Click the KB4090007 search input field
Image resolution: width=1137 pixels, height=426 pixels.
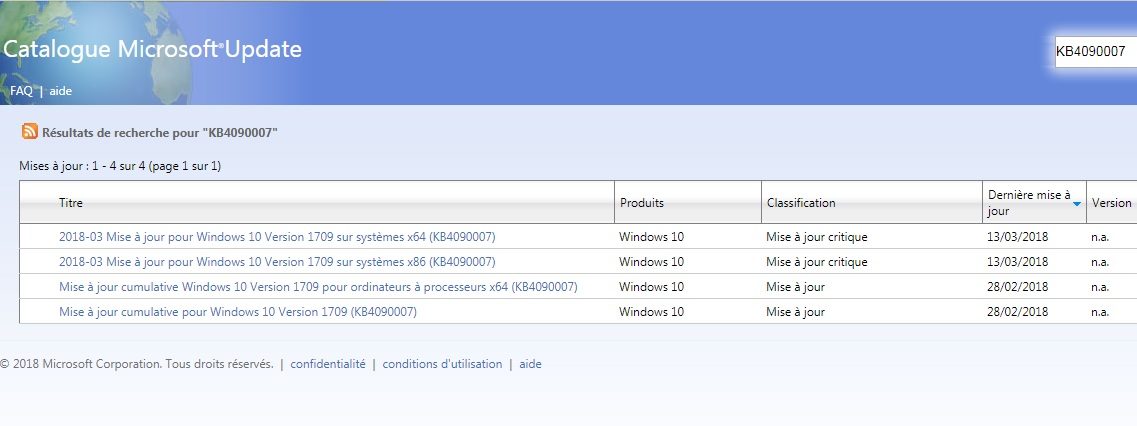(x=1094, y=52)
